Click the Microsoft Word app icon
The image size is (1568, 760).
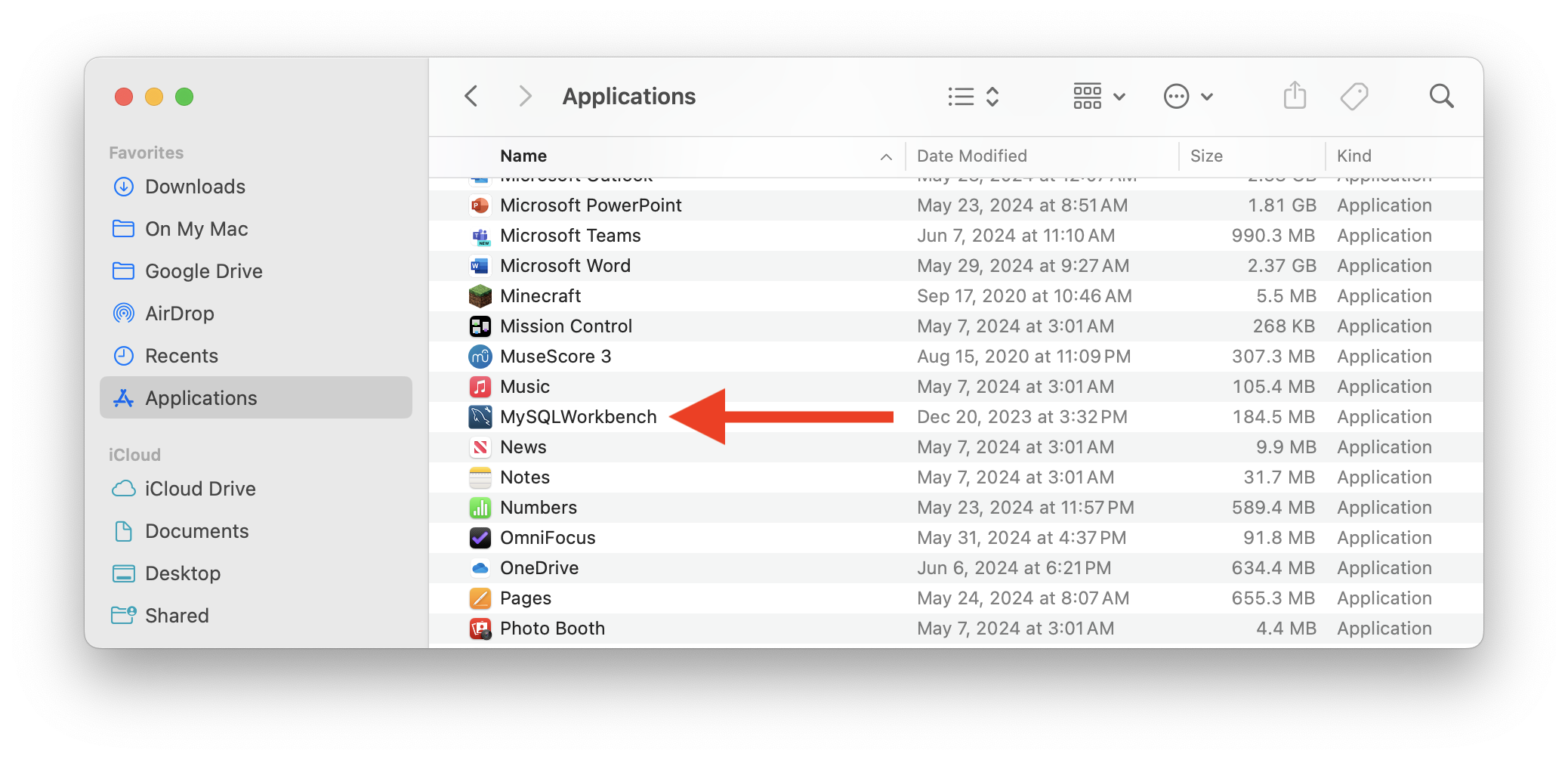click(x=480, y=266)
